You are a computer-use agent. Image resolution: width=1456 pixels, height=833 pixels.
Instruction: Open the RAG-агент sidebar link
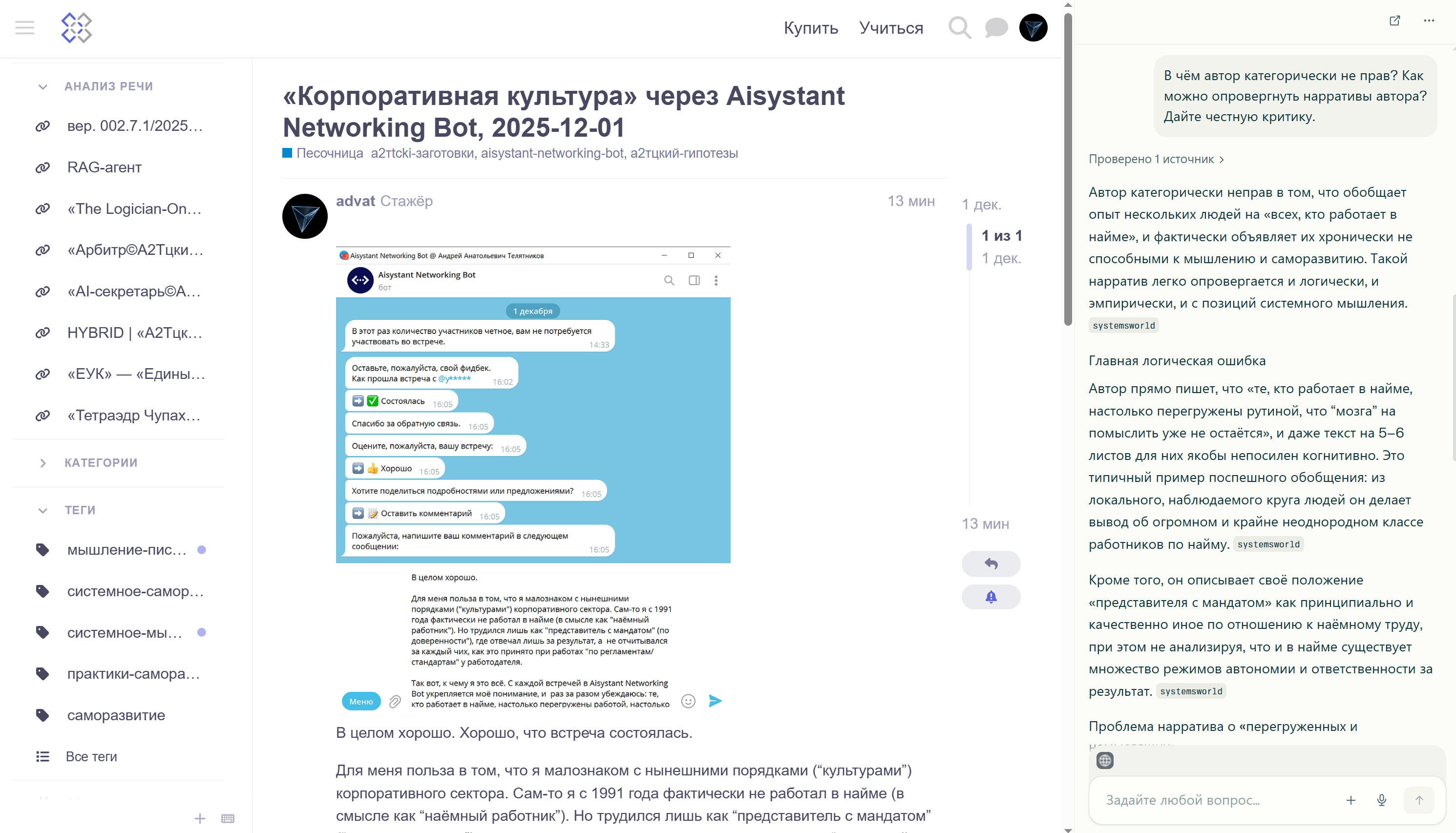104,167
